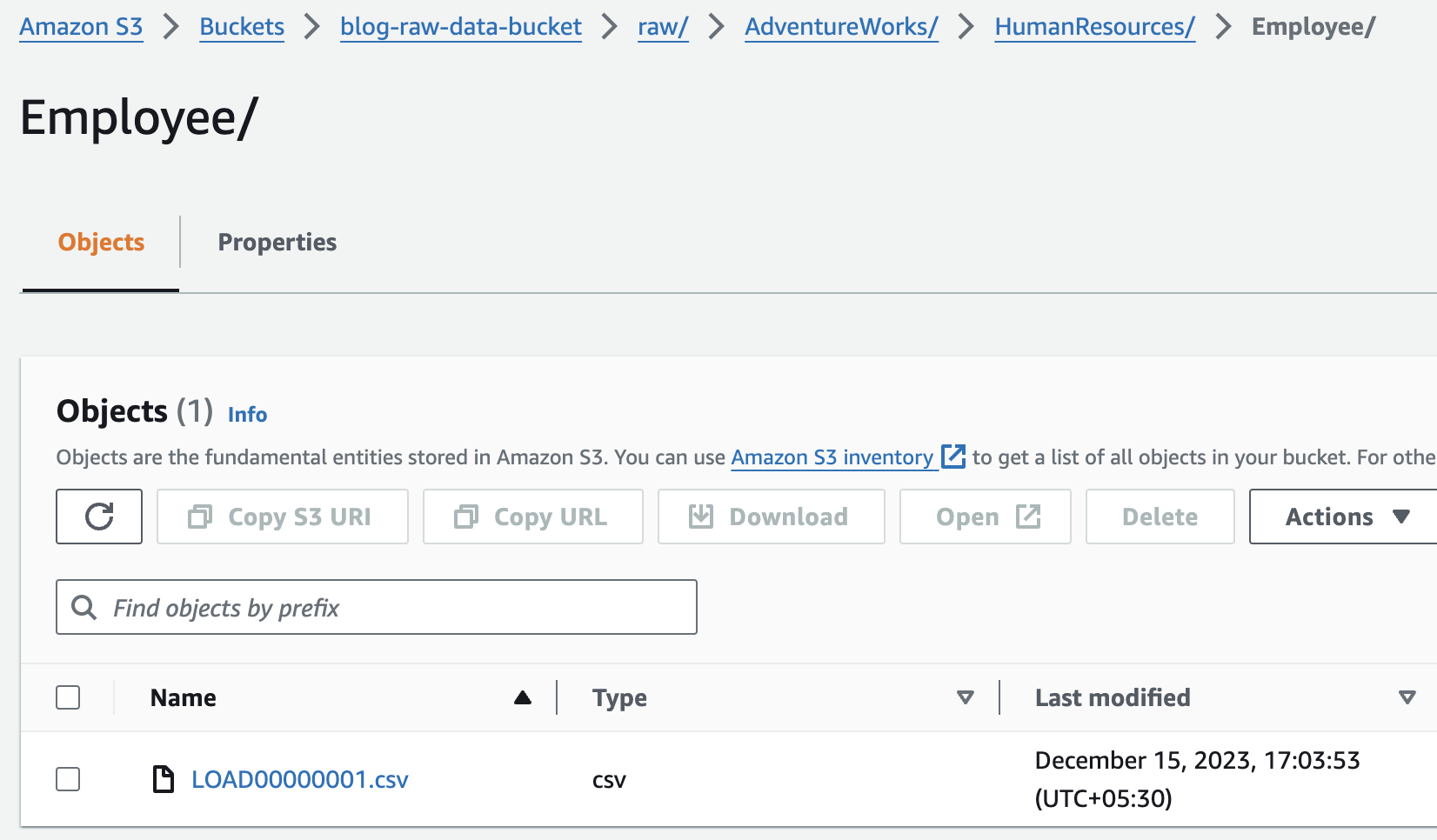Switch to the Objects tab
The image size is (1437, 840).
pyautogui.click(x=101, y=242)
